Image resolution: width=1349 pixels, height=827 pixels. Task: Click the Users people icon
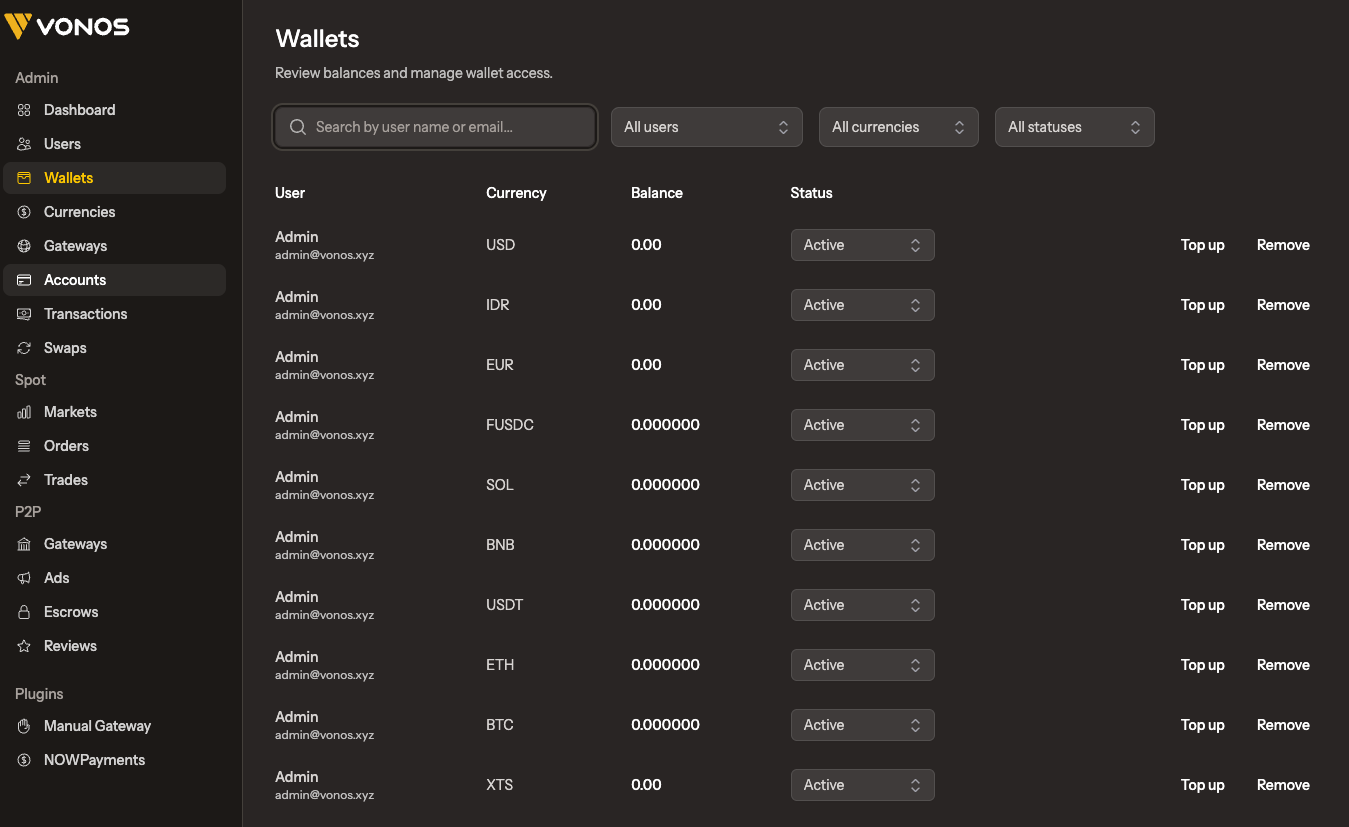[x=24, y=144]
